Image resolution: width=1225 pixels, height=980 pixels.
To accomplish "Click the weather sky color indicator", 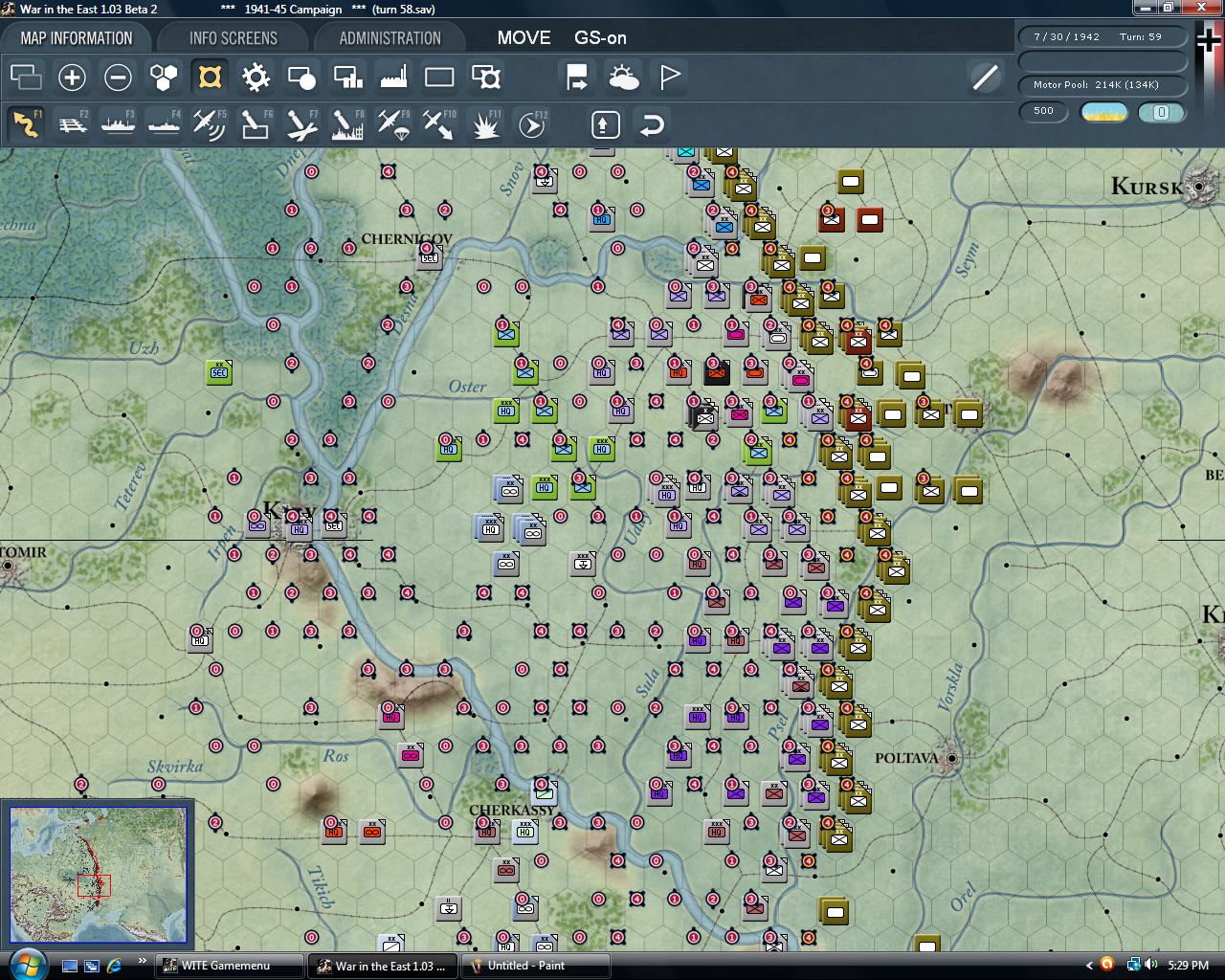I will click(x=1103, y=112).
